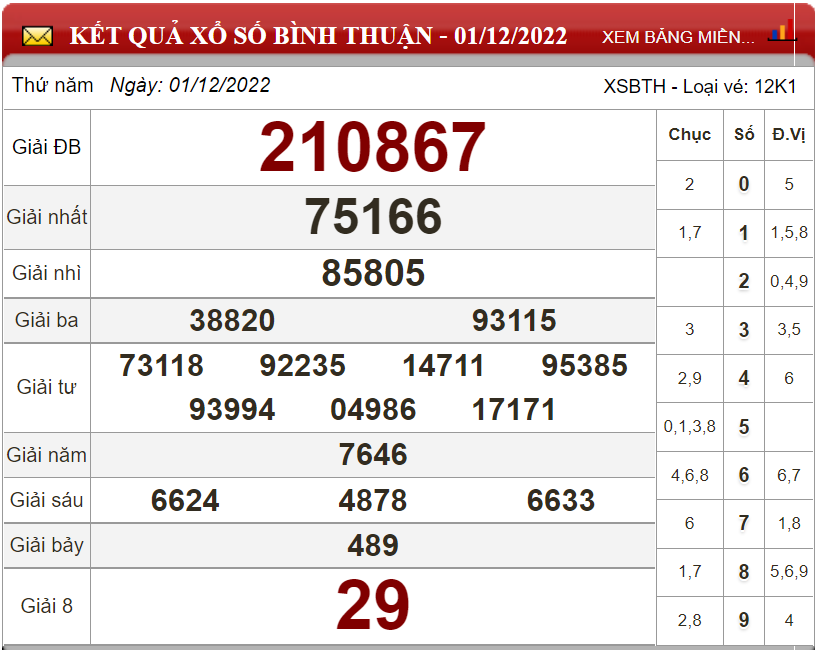Click the envelope mail icon in header
Viewport: 818px width, 650px height.
(x=37, y=37)
